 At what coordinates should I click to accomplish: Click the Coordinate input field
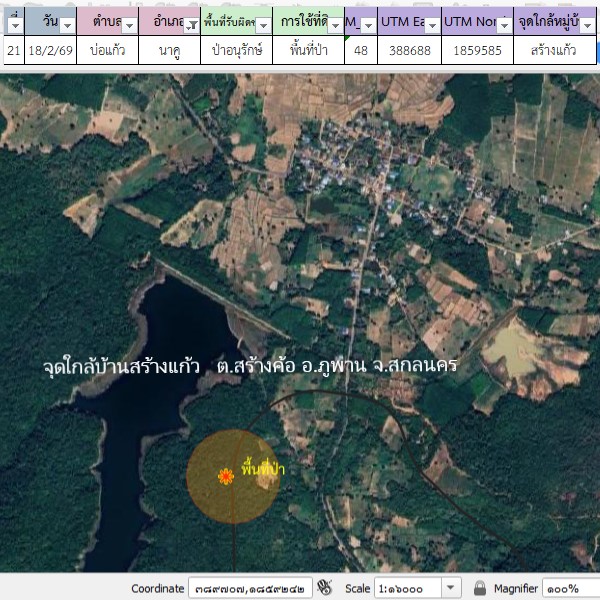click(x=250, y=588)
